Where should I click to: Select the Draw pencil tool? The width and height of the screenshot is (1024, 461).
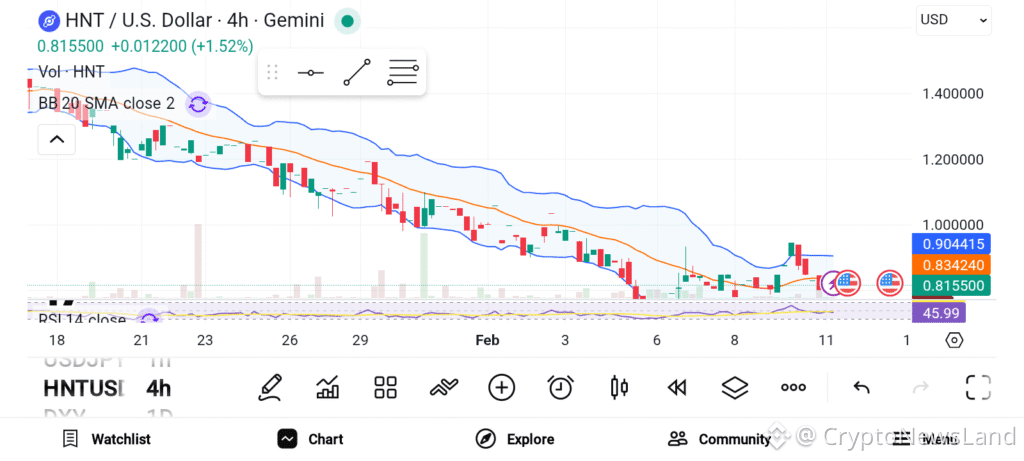point(270,387)
